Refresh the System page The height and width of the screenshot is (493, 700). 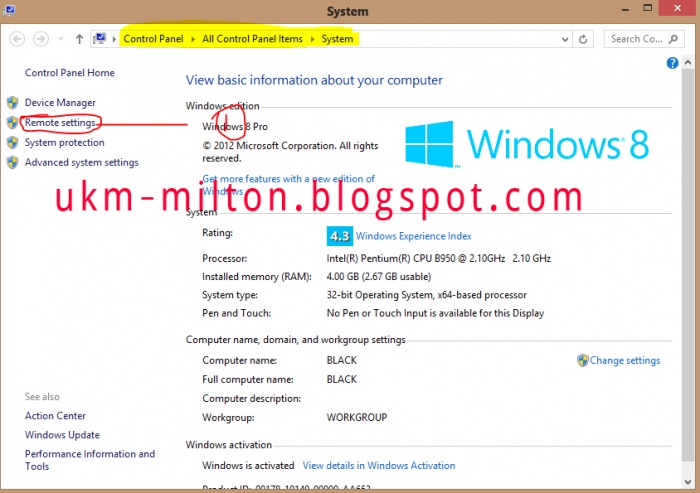(x=583, y=39)
